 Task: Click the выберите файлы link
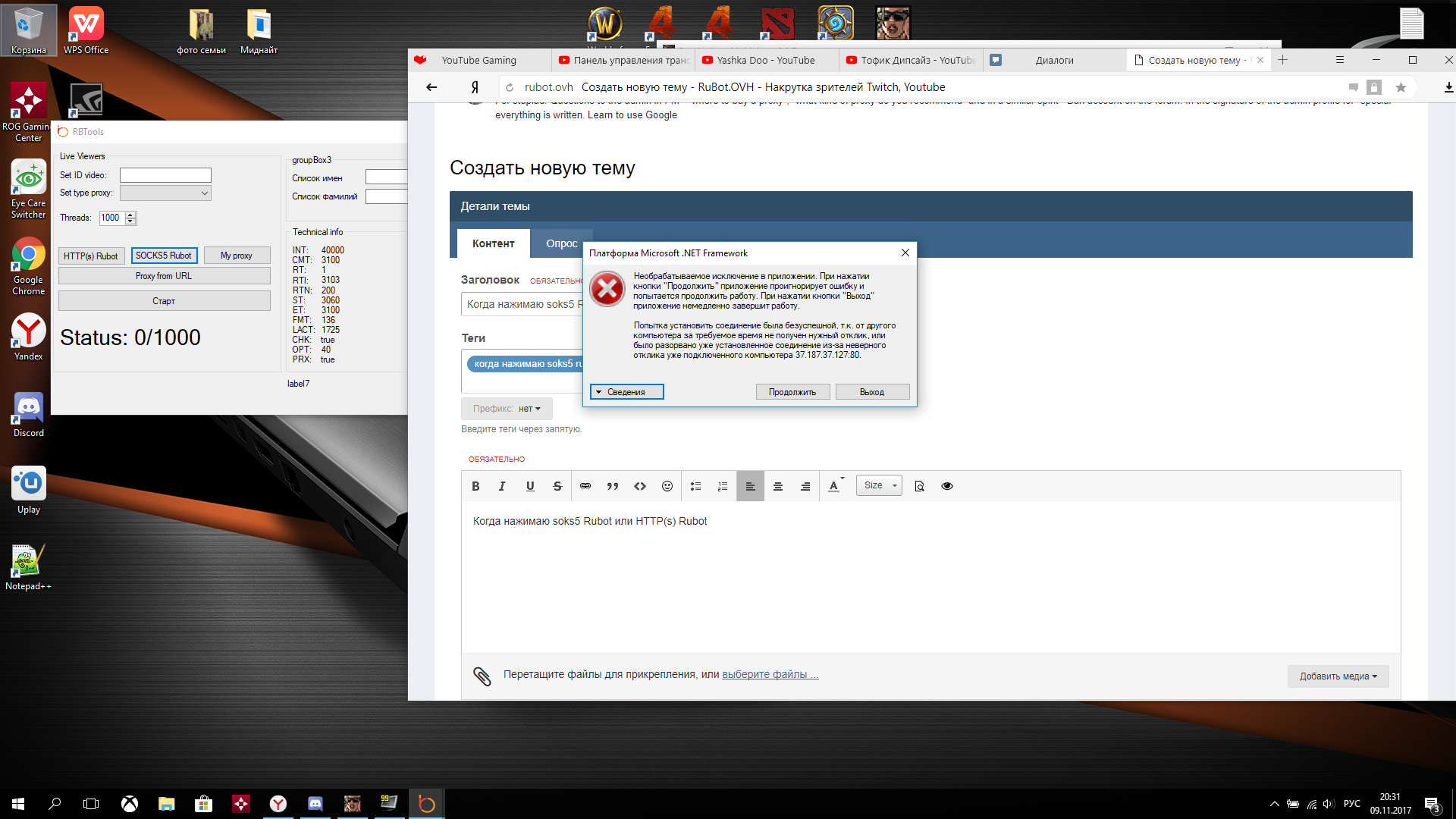coord(770,674)
